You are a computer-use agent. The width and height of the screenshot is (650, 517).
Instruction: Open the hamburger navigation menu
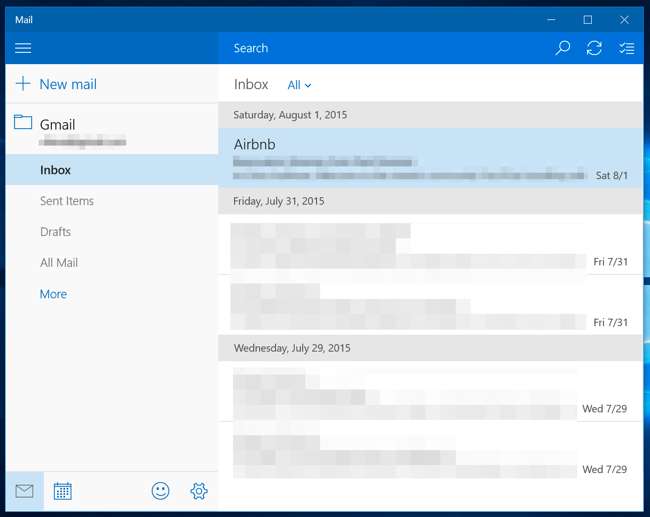[24, 48]
